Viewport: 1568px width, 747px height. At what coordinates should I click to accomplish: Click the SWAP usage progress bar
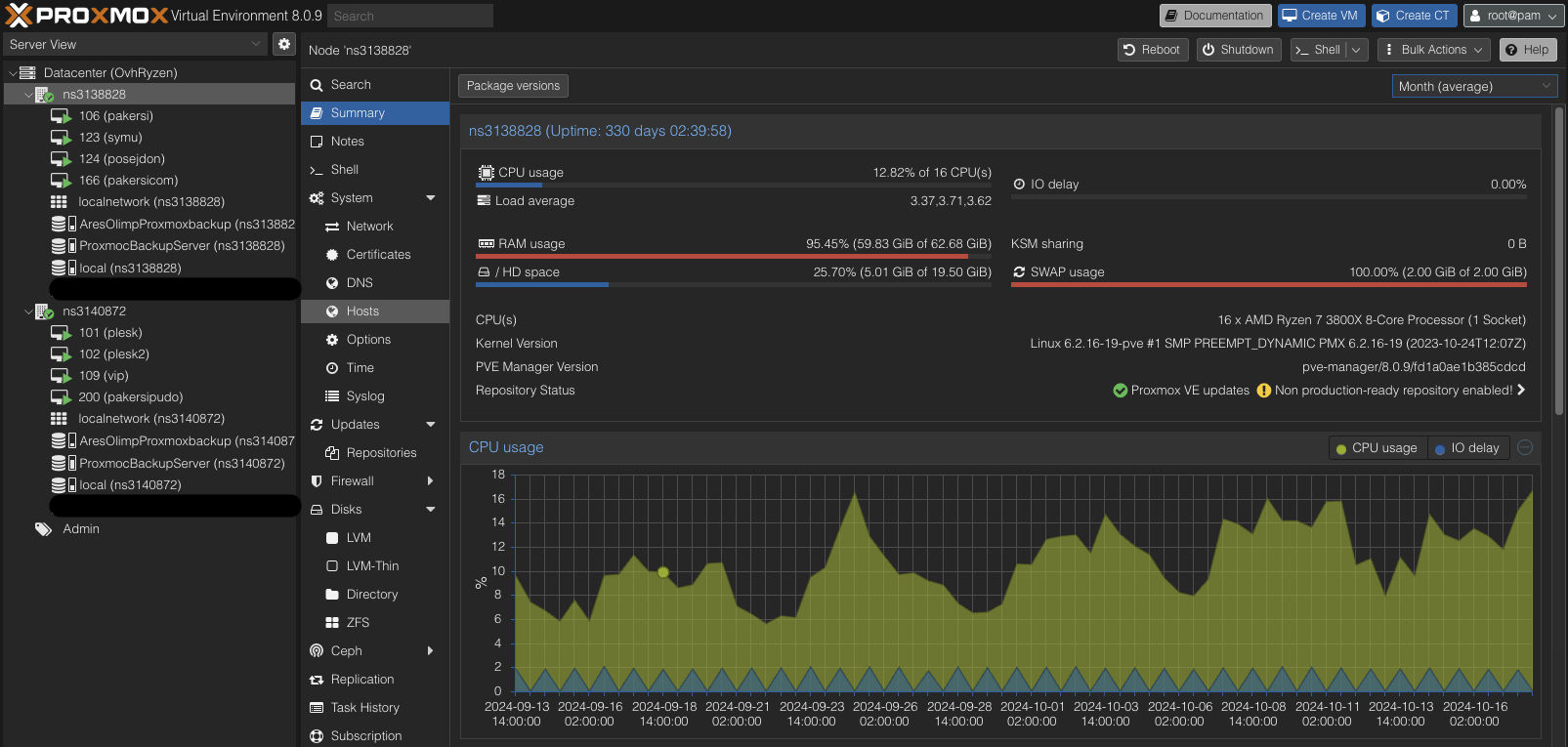point(1269,285)
